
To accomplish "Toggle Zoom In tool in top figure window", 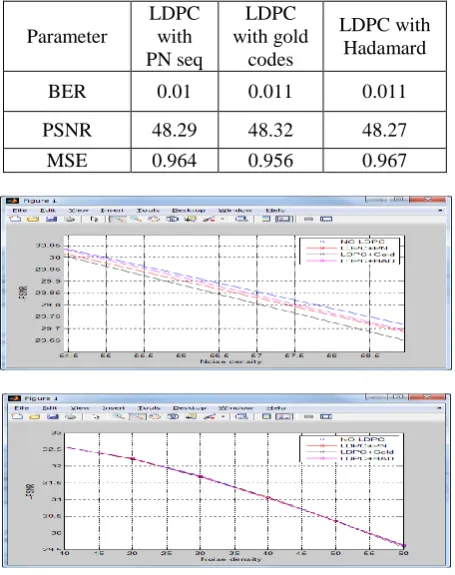I will [x=118, y=219].
